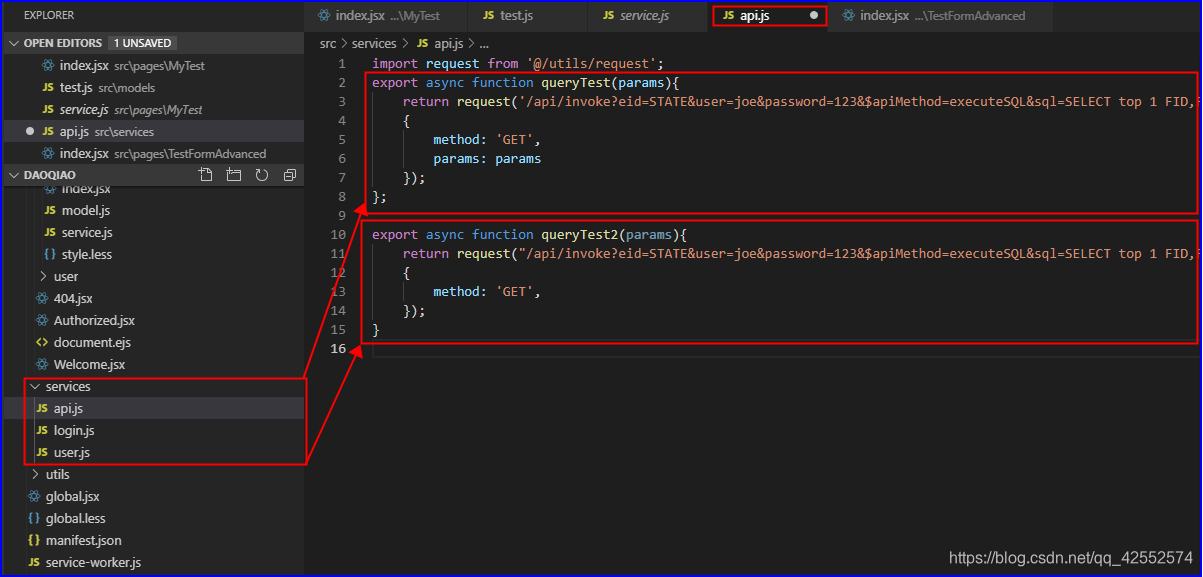This screenshot has height=577, width=1203.
Task: Click the 1 UNSAVED badge
Action: (143, 43)
